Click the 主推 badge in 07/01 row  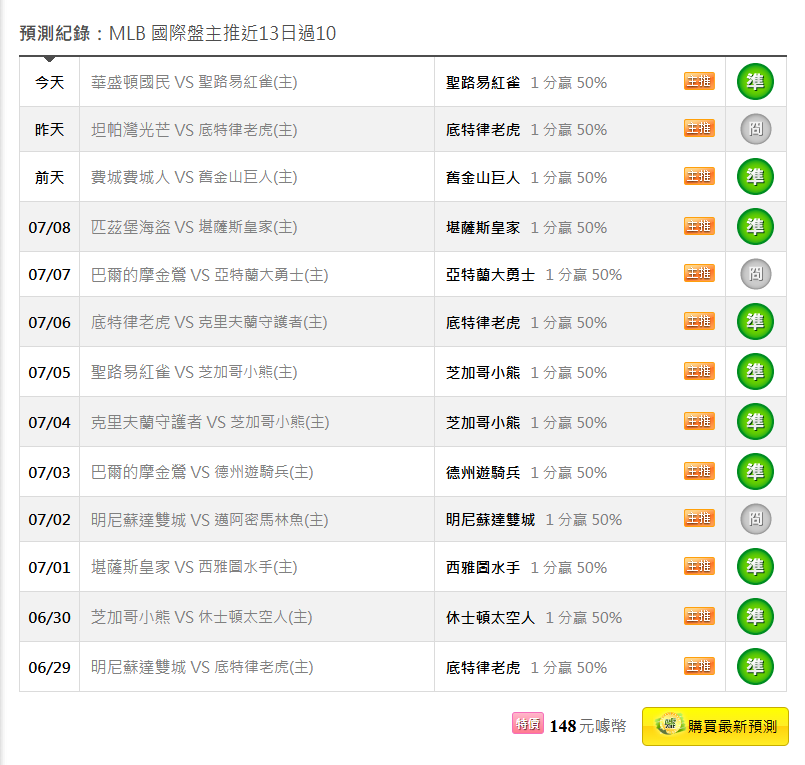click(699, 566)
